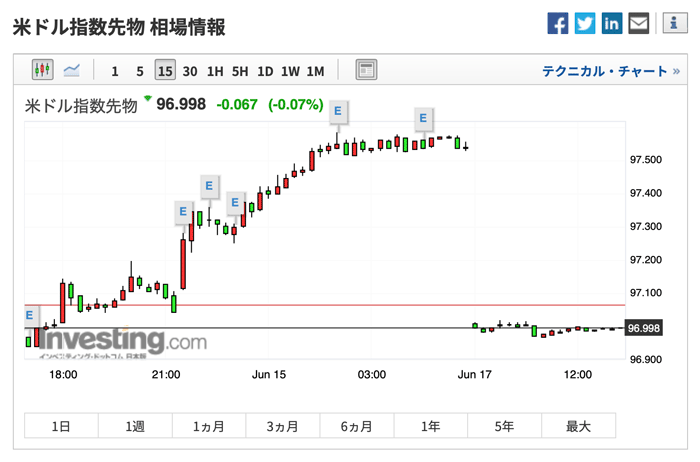Click the topmost E event marker on chart

(x=338, y=111)
